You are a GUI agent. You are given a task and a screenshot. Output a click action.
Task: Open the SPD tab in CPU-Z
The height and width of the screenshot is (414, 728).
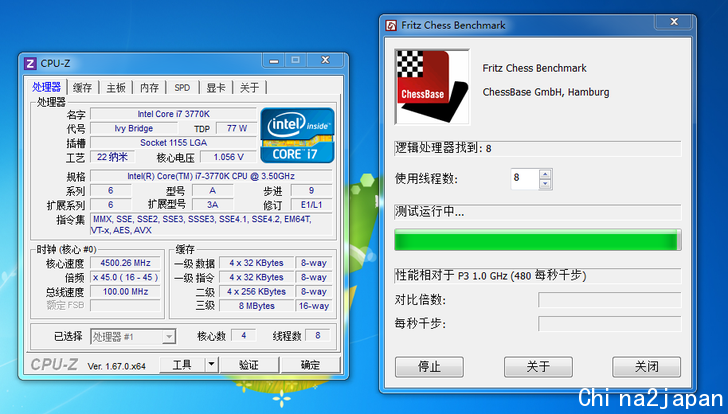(182, 87)
